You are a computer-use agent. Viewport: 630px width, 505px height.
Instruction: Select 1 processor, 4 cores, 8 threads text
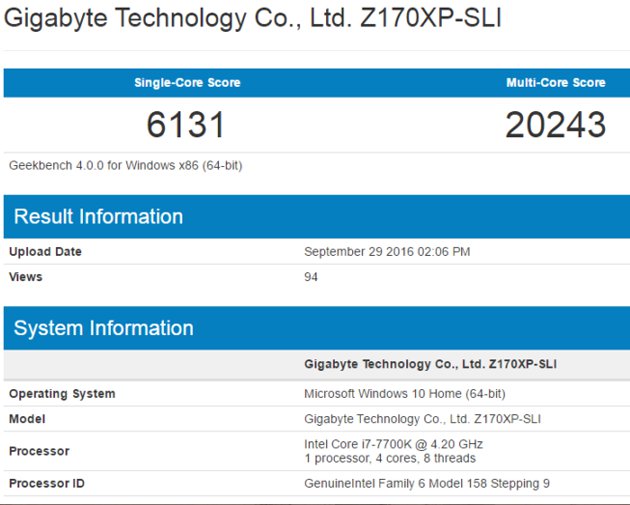[390, 458]
